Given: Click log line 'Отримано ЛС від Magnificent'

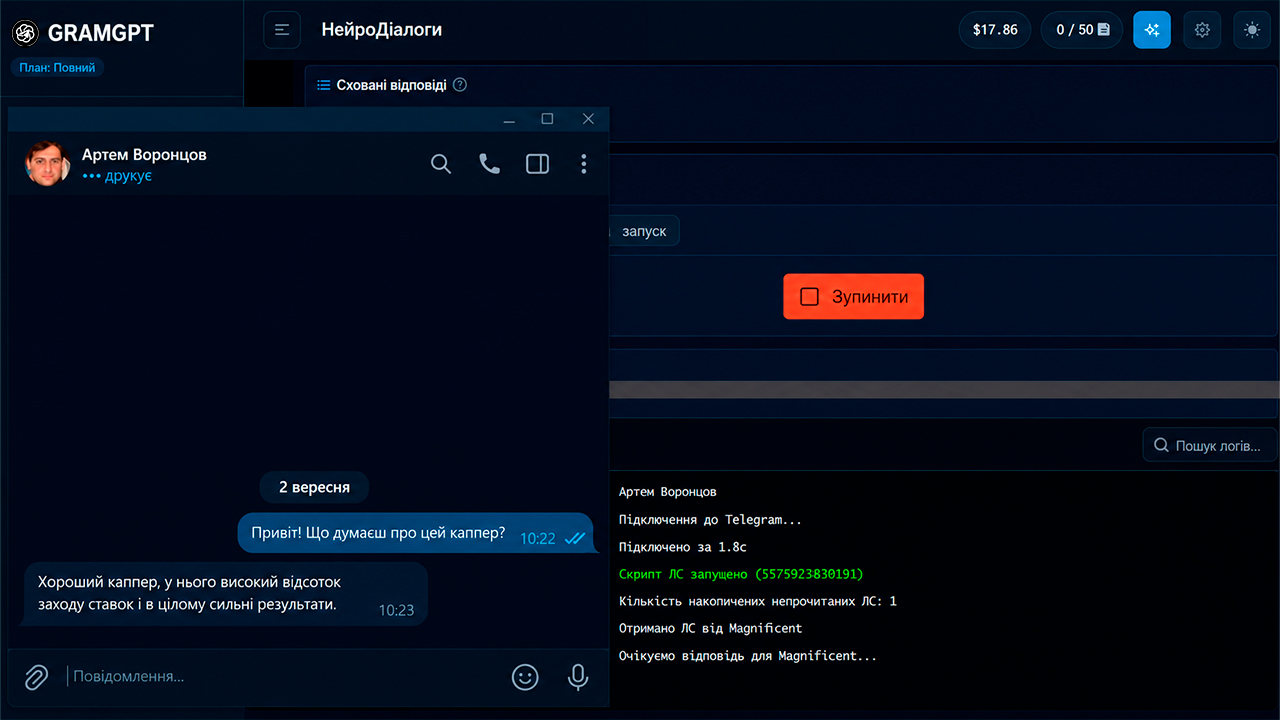Looking at the screenshot, I should pyautogui.click(x=710, y=628).
